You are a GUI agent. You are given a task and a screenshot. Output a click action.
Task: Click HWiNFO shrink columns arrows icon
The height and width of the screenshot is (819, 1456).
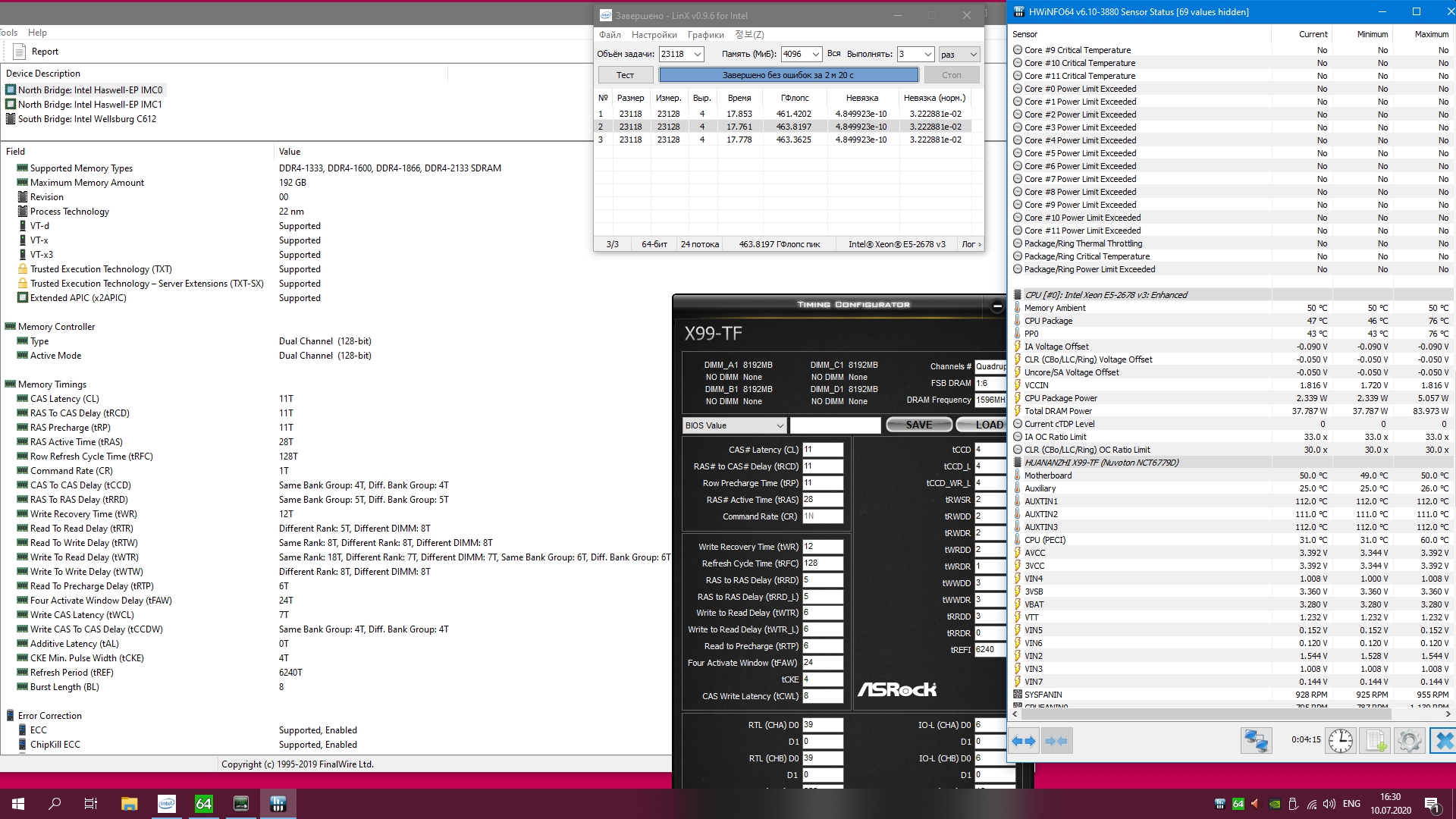(1056, 741)
